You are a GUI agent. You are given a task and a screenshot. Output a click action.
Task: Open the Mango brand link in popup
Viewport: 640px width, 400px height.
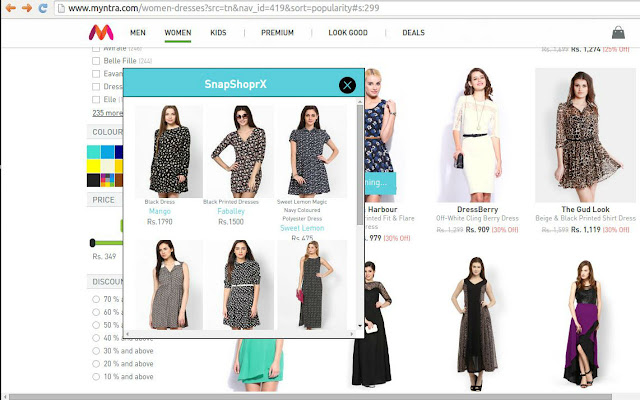pos(160,211)
